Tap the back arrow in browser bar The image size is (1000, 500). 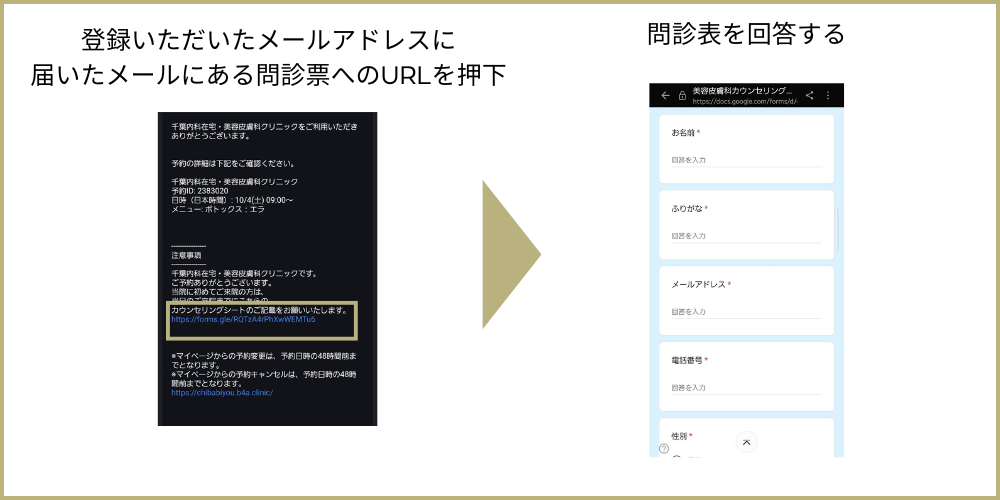pyautogui.click(x=665, y=96)
